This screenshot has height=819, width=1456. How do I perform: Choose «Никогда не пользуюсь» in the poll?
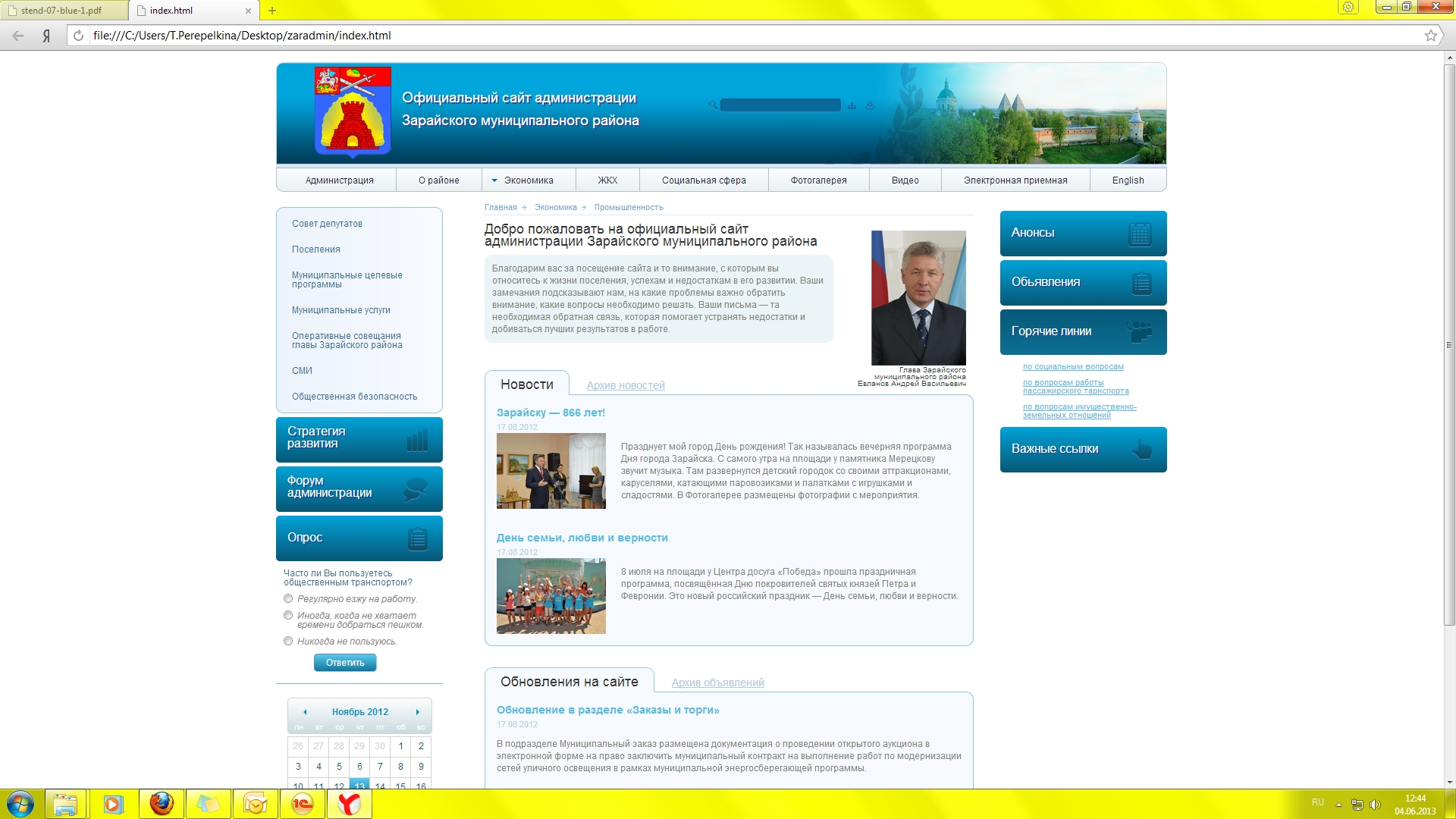[x=288, y=641]
